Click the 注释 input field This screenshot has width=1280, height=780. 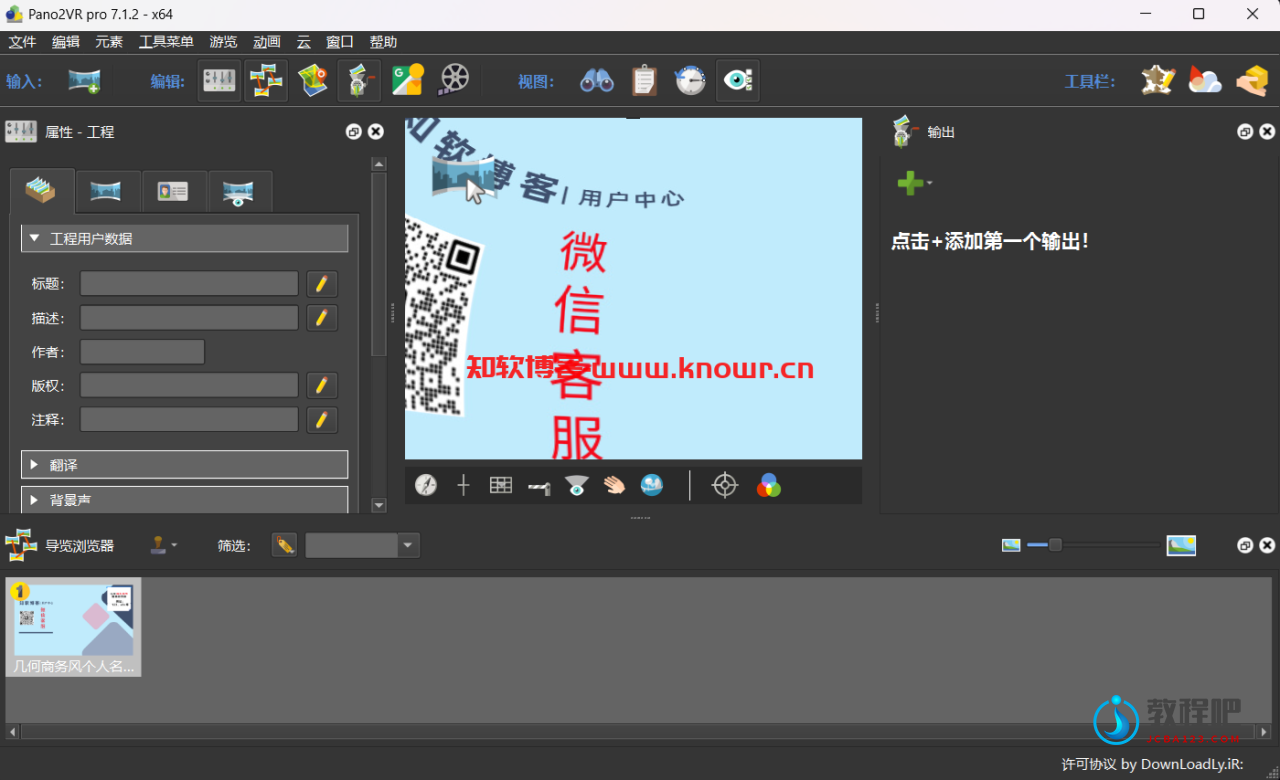189,420
